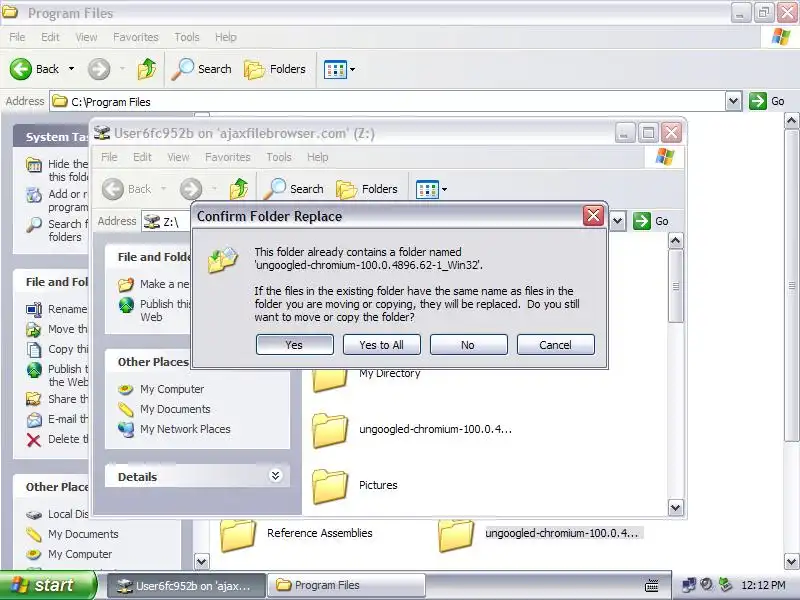
Task: Click Share this folder task
Action: (x=57, y=399)
